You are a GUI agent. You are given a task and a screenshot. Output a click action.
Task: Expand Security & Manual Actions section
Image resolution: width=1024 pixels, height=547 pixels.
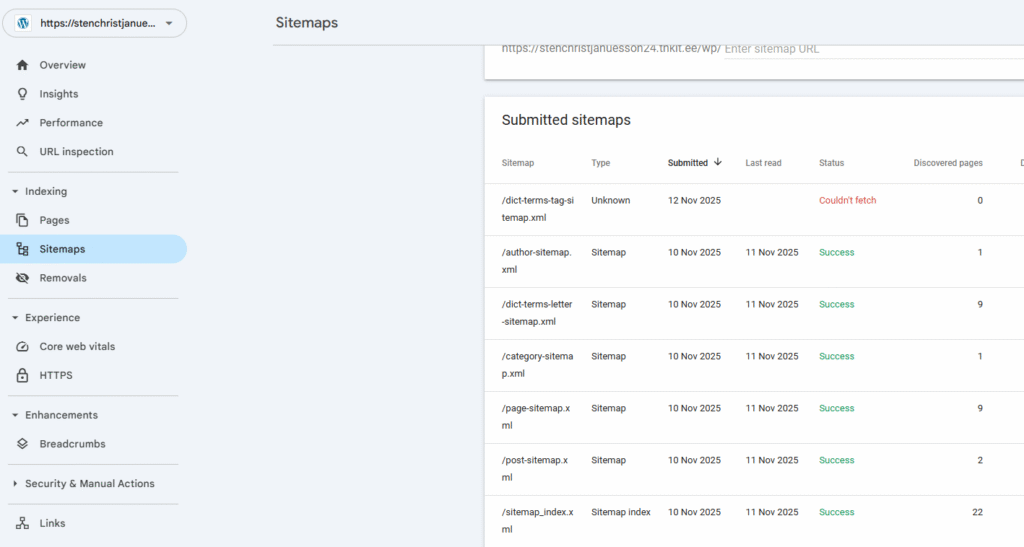15,484
